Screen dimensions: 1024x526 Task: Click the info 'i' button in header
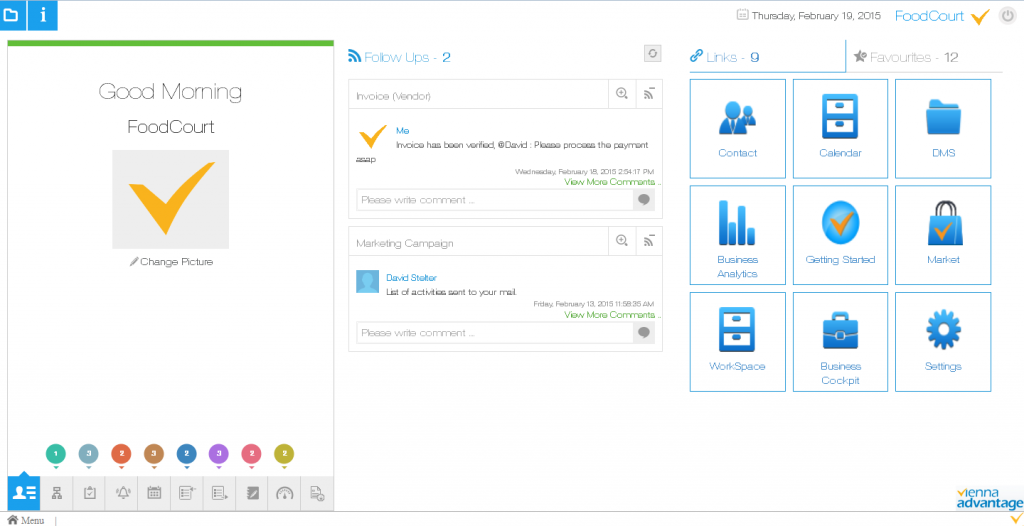coord(42,15)
